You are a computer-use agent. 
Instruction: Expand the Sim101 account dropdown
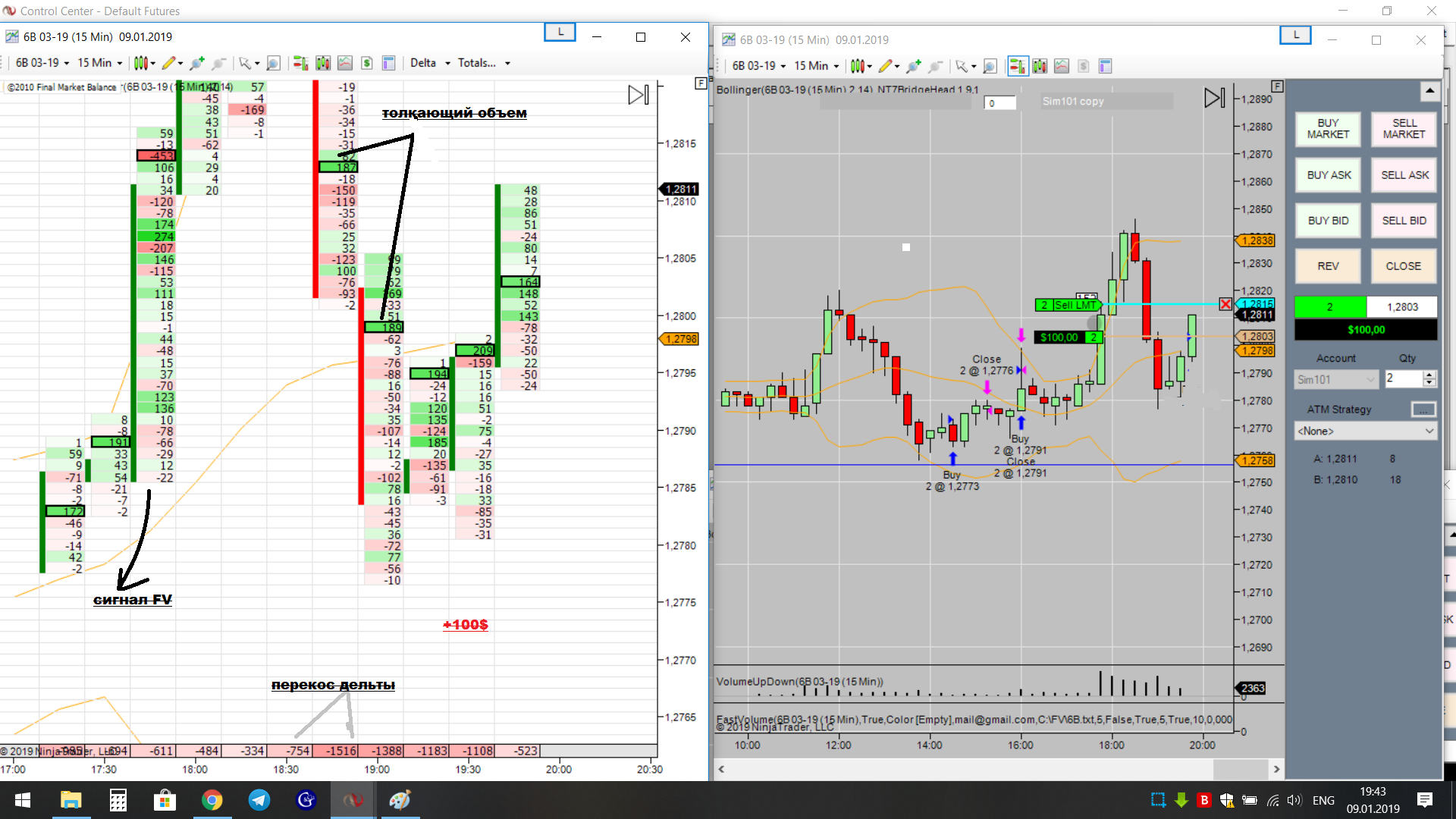pos(1336,379)
